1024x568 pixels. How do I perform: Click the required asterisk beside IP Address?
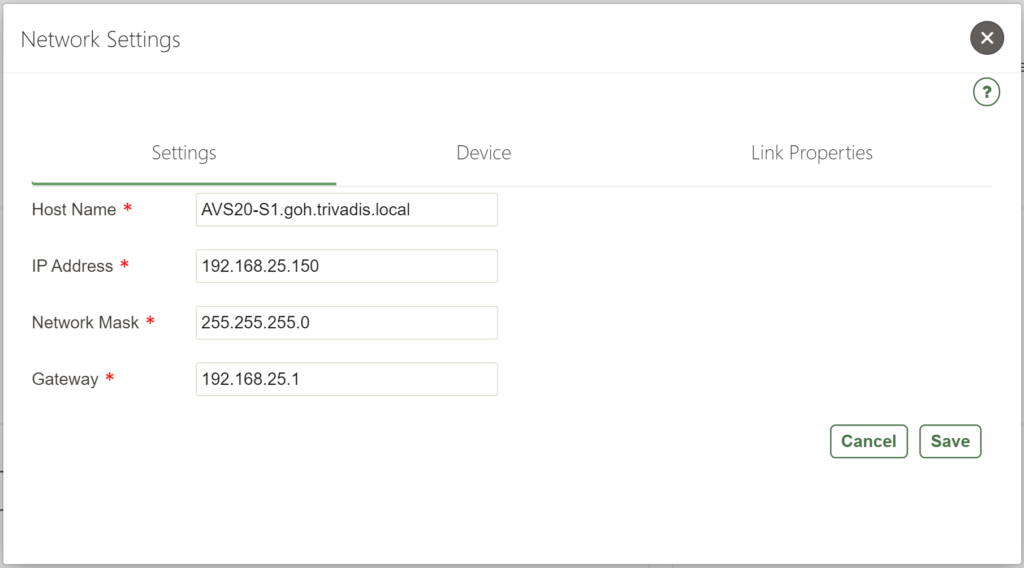pyautogui.click(x=125, y=264)
